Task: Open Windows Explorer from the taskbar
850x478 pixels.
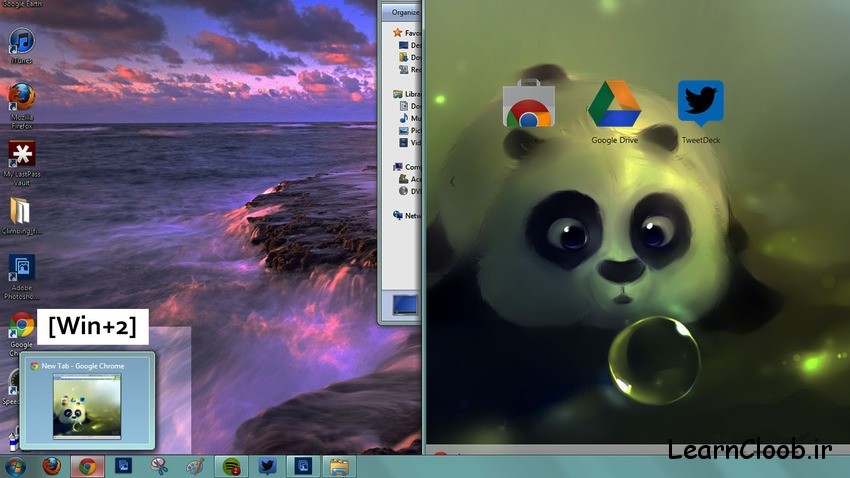Action: click(x=339, y=467)
